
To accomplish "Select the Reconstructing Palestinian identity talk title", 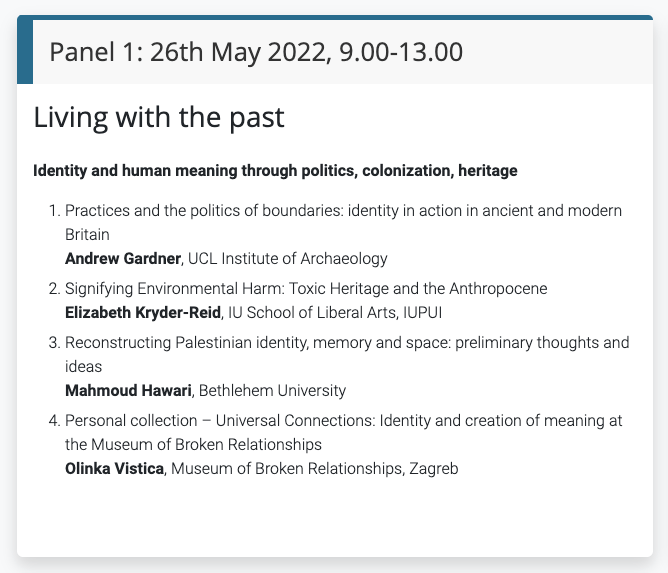I will [347, 342].
